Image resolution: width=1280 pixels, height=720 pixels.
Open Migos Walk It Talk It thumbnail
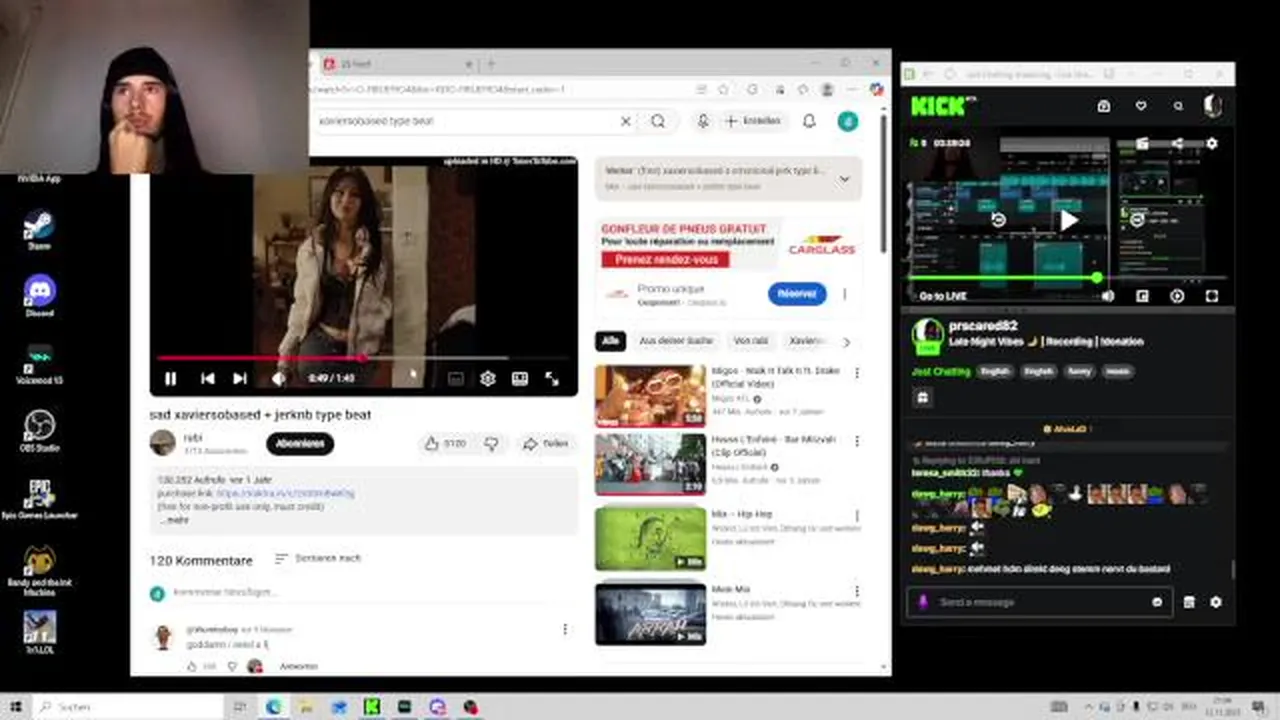650,396
